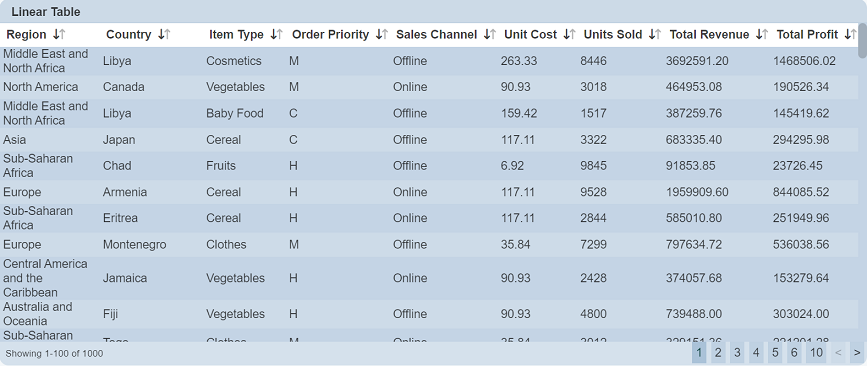
Task: Jump to last page 10
Action: click(816, 353)
